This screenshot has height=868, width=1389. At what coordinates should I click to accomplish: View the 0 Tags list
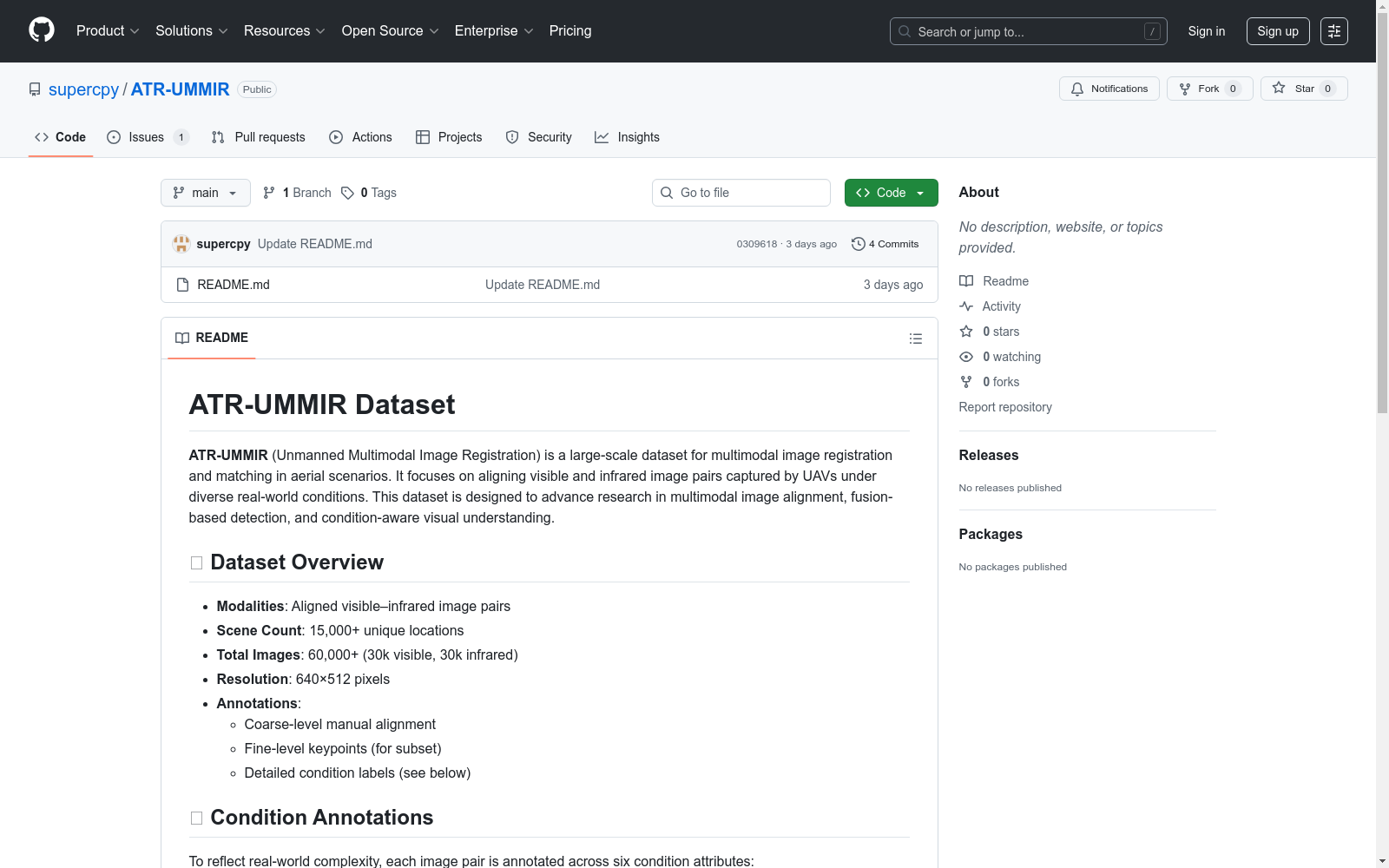[x=369, y=193]
